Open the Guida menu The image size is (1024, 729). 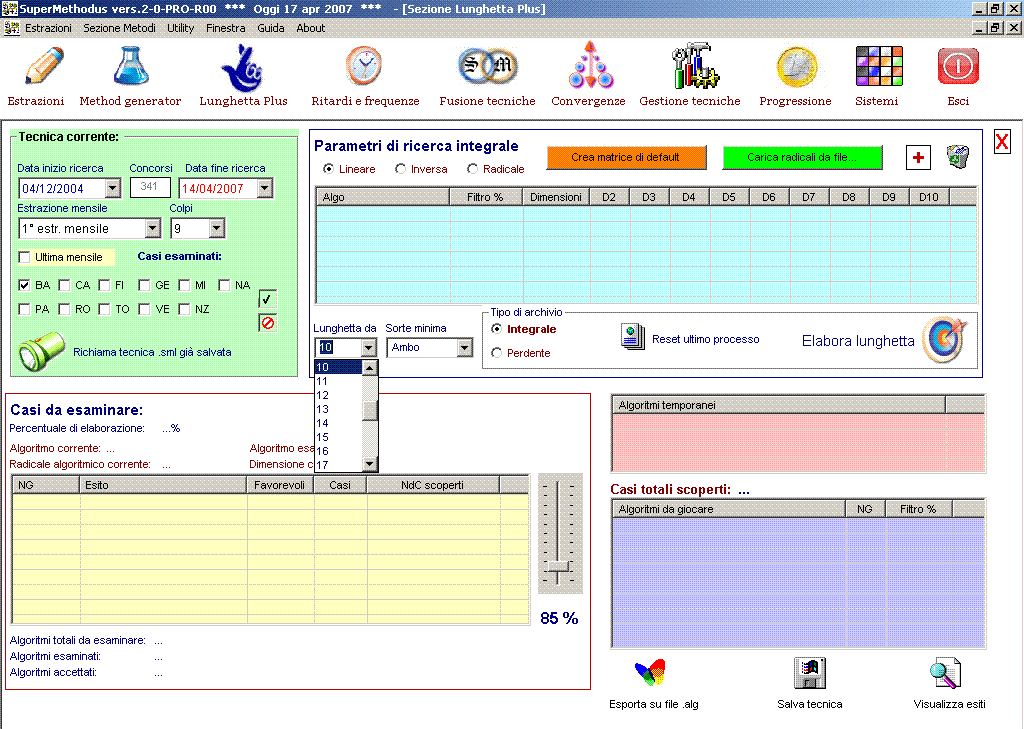[x=270, y=28]
